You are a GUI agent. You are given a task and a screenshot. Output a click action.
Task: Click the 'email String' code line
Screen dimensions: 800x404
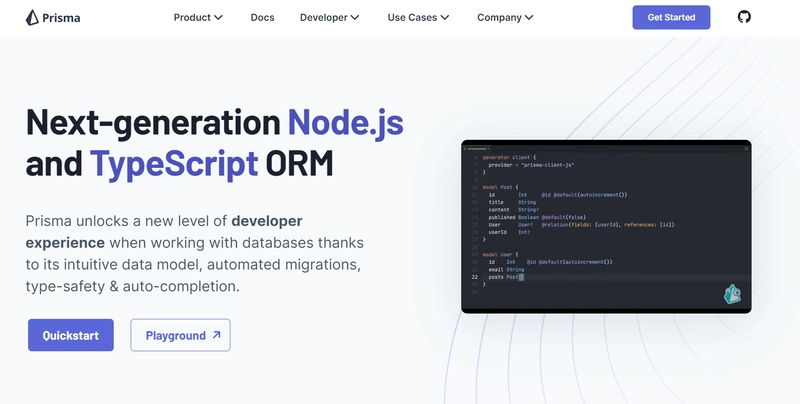506,269
